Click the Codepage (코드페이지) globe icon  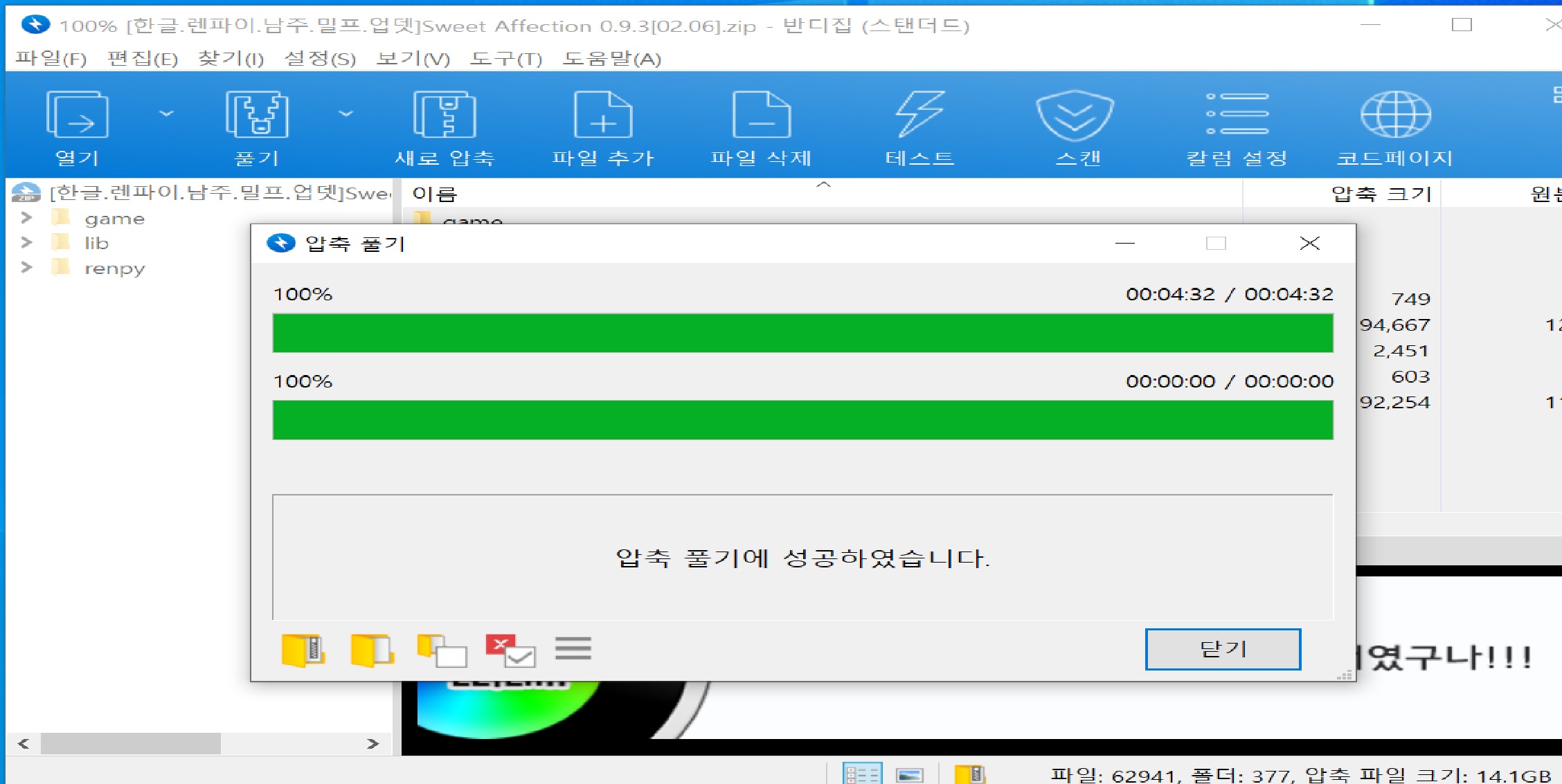pos(1395,115)
